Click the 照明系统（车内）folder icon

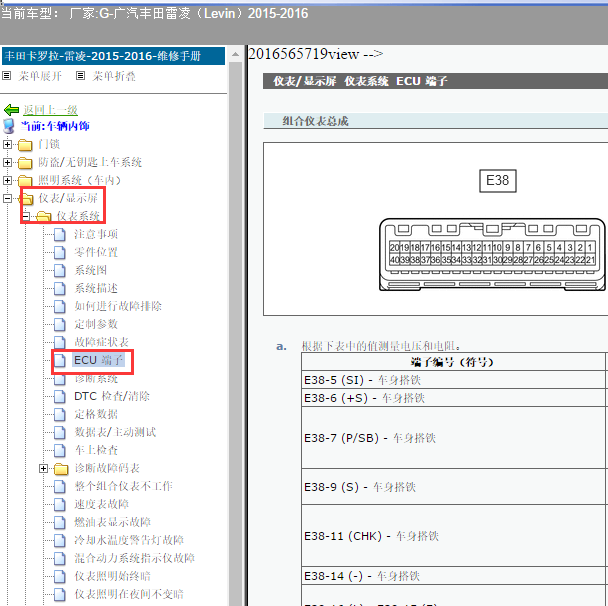25,181
